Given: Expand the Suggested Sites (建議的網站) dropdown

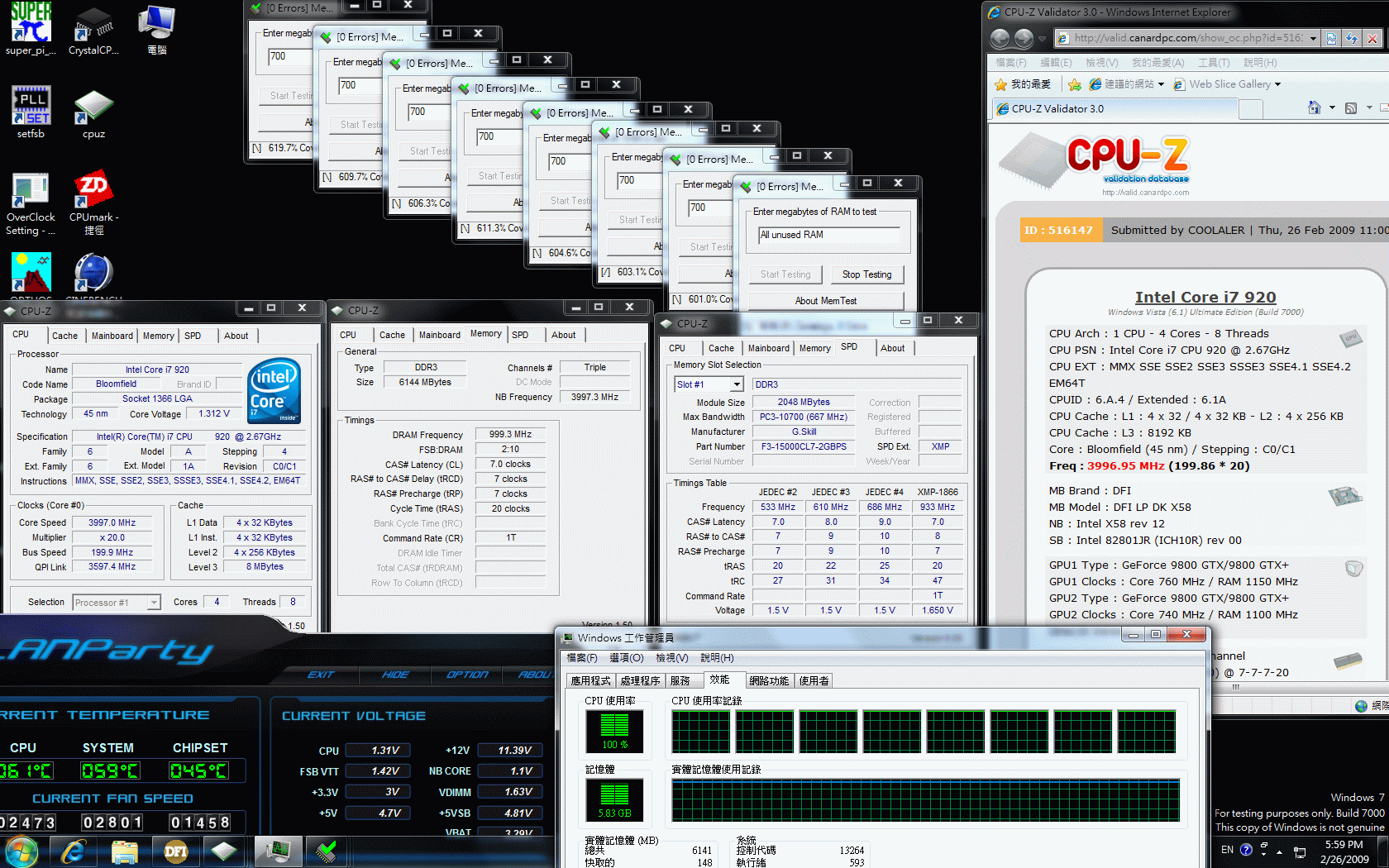Looking at the screenshot, I should (x=1161, y=84).
